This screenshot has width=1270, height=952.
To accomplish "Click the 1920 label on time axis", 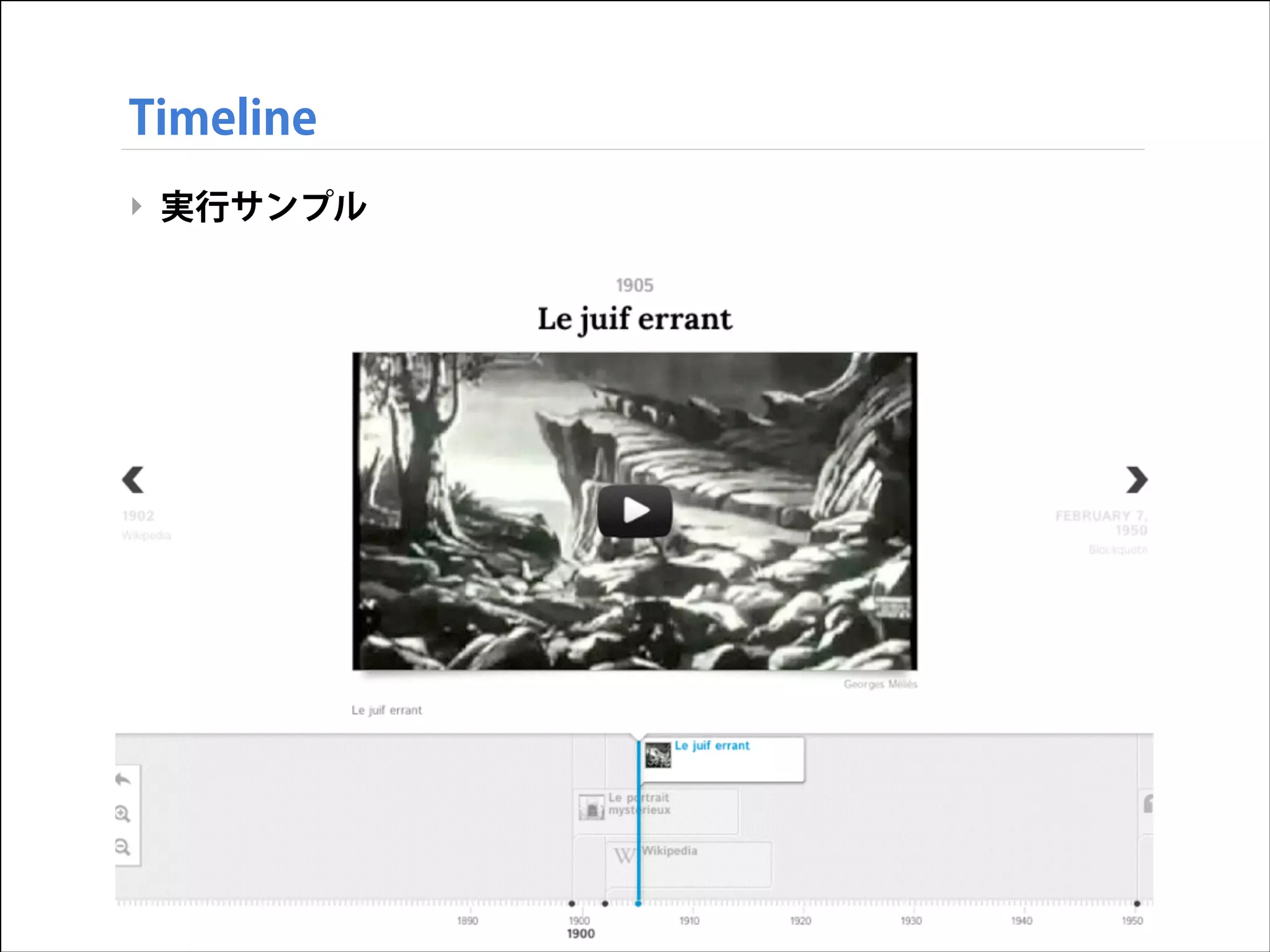I will pyautogui.click(x=800, y=920).
